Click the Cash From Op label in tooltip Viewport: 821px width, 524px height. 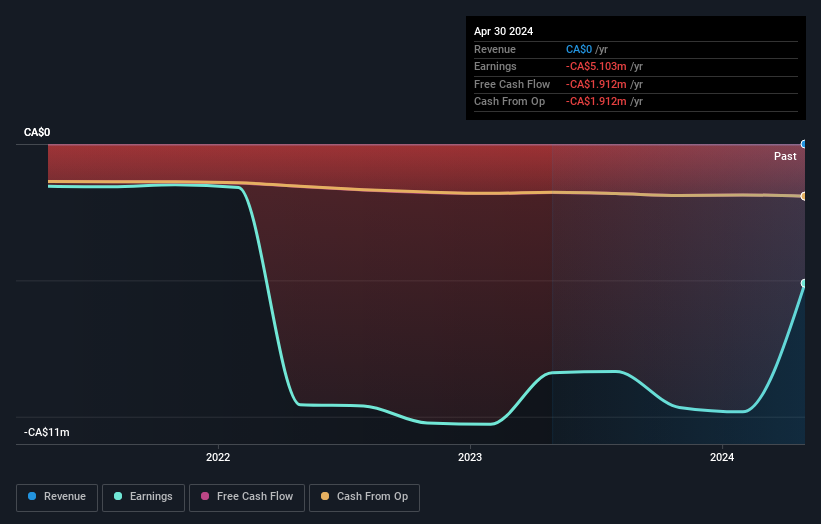(x=509, y=102)
